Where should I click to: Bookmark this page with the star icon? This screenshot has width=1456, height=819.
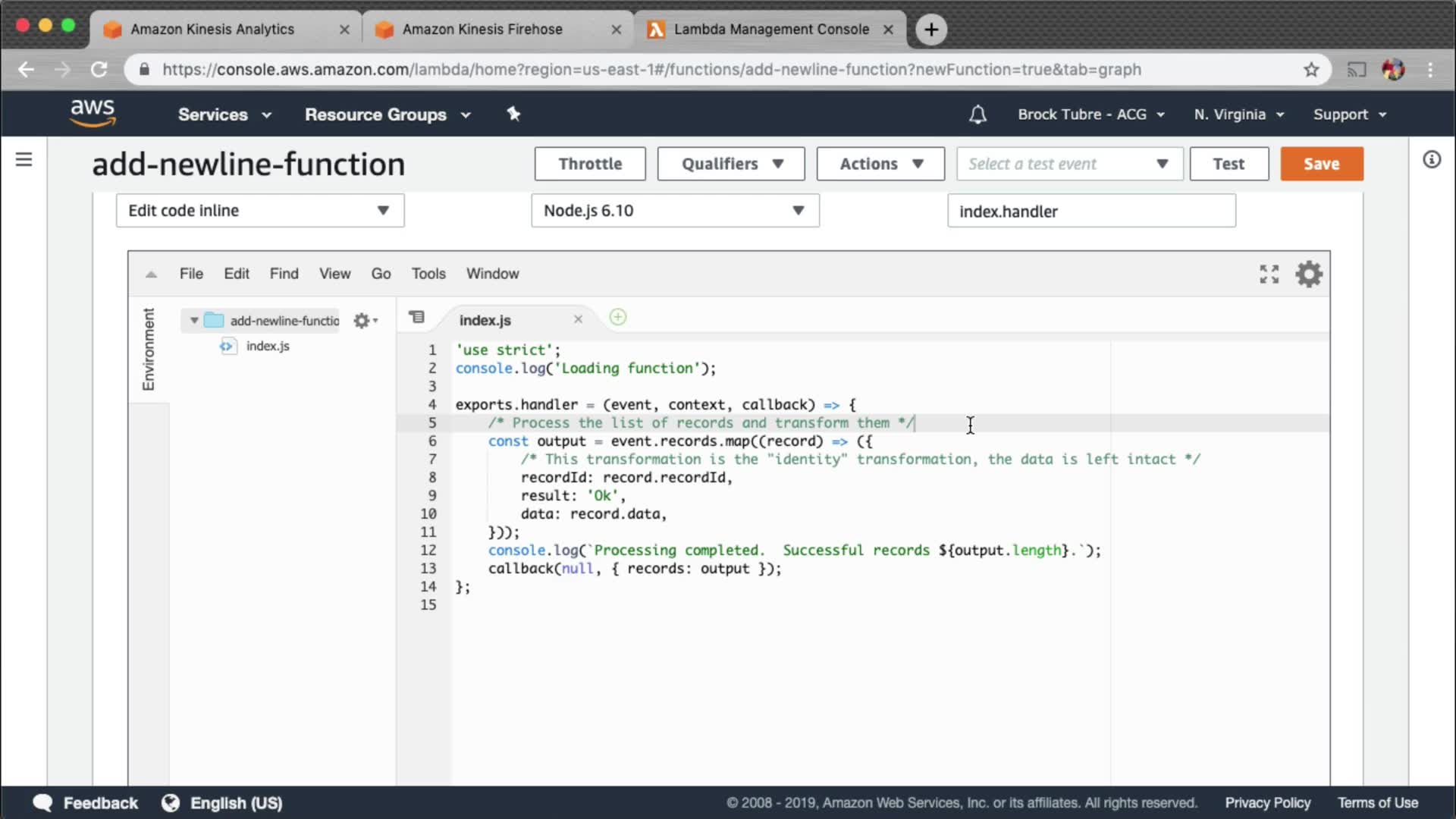click(x=1311, y=70)
